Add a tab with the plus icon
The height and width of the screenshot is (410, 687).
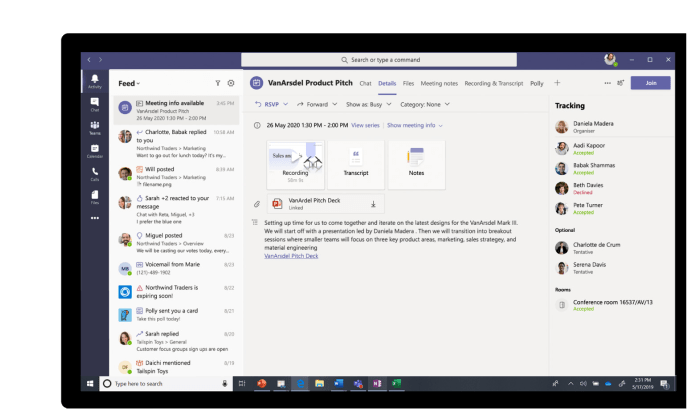tap(557, 83)
